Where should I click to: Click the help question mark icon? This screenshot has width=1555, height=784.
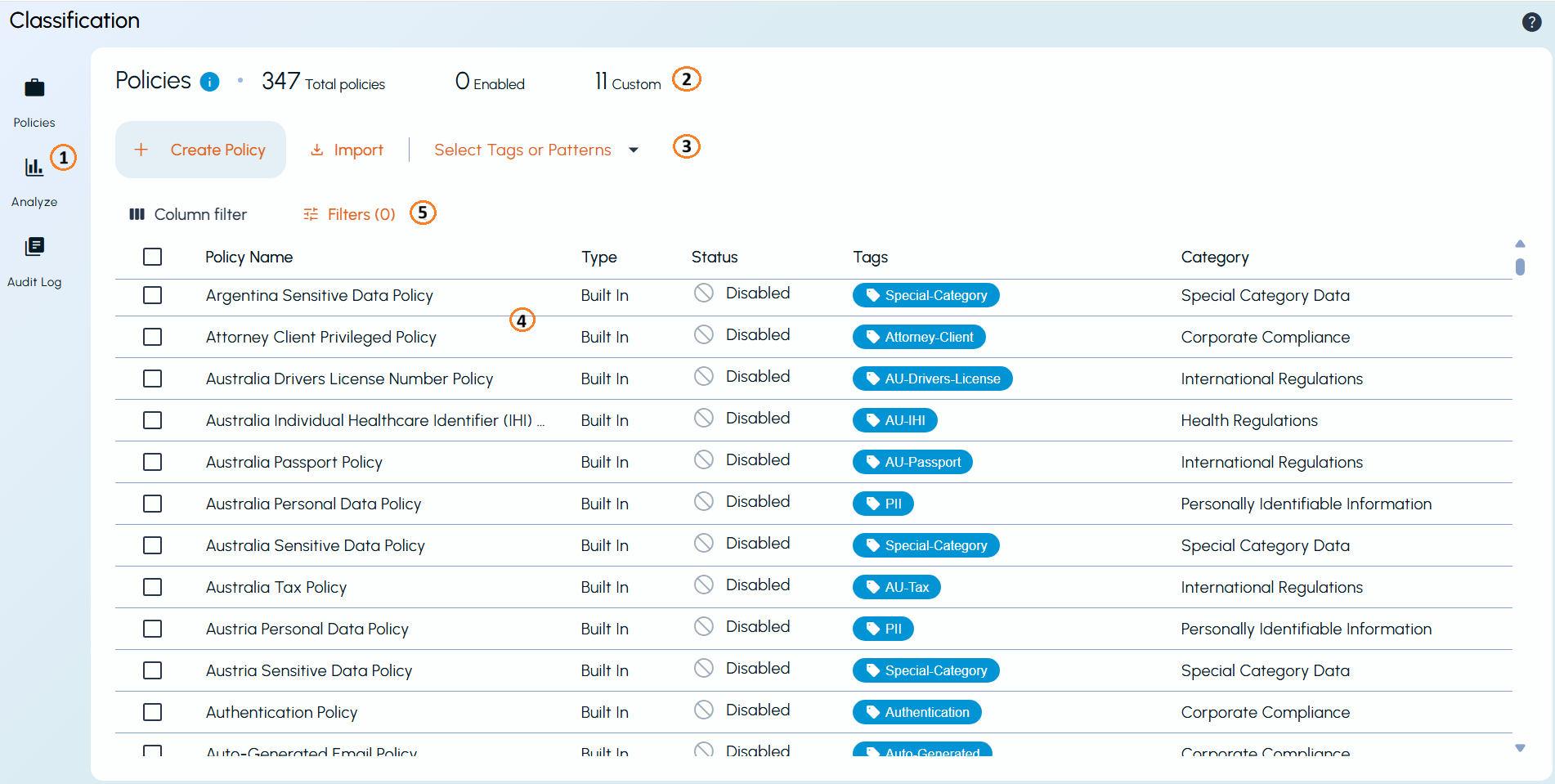point(1531,22)
